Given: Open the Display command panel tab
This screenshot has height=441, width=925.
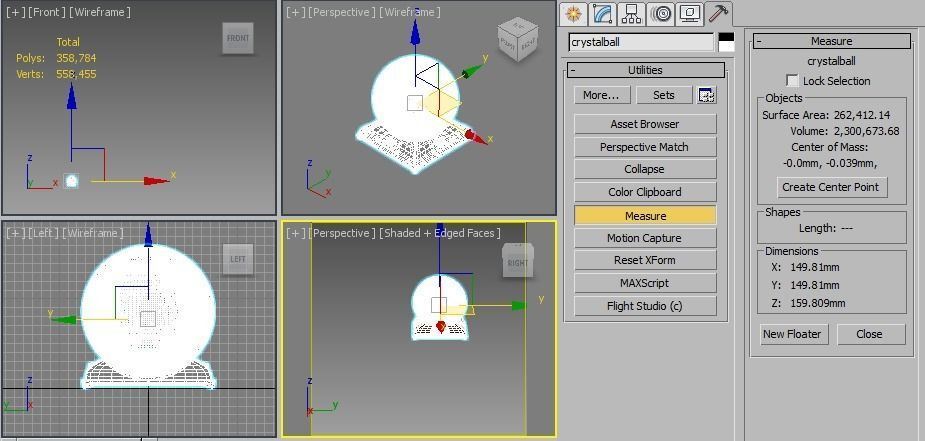Looking at the screenshot, I should click(x=689, y=14).
